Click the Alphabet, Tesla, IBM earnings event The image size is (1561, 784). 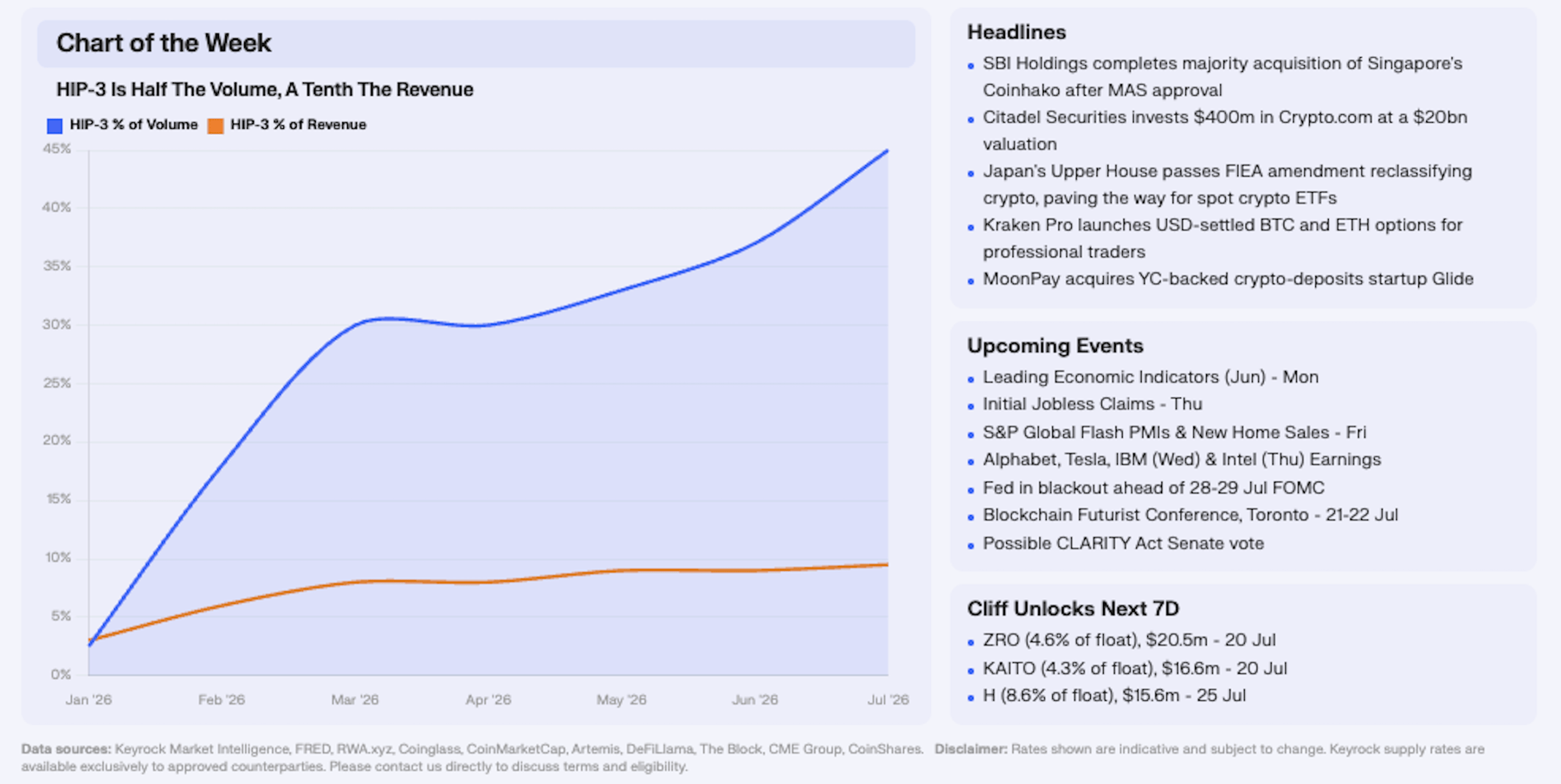pyautogui.click(x=1182, y=460)
